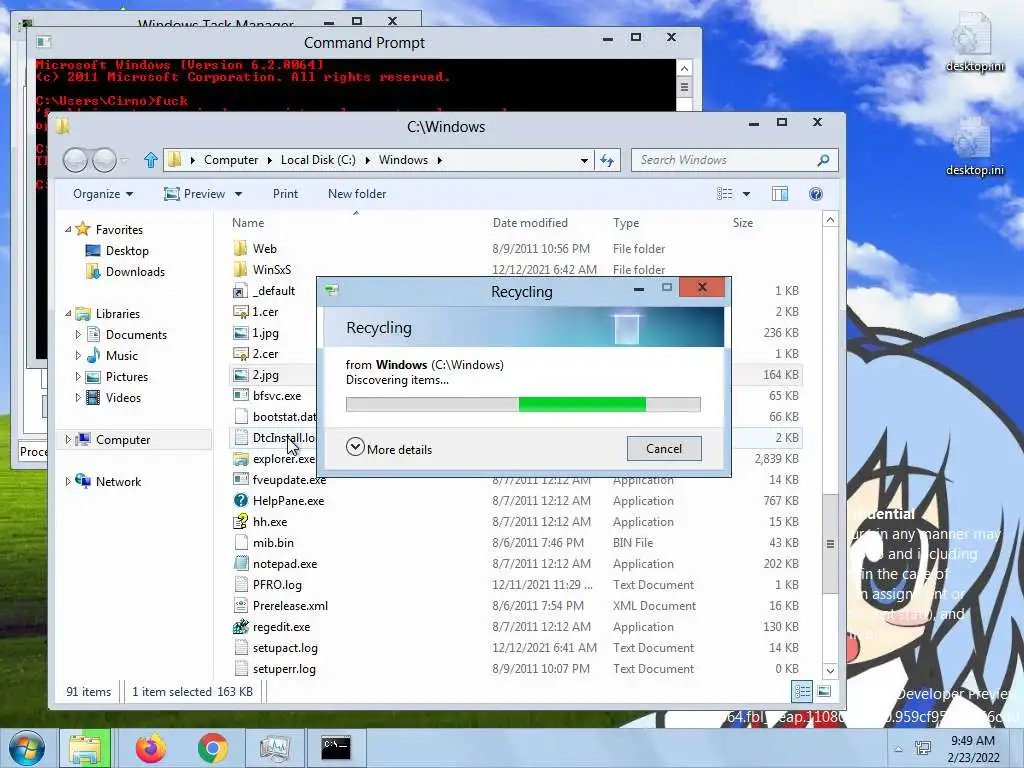Click the change view icon
The image size is (1024, 768).
(x=724, y=194)
